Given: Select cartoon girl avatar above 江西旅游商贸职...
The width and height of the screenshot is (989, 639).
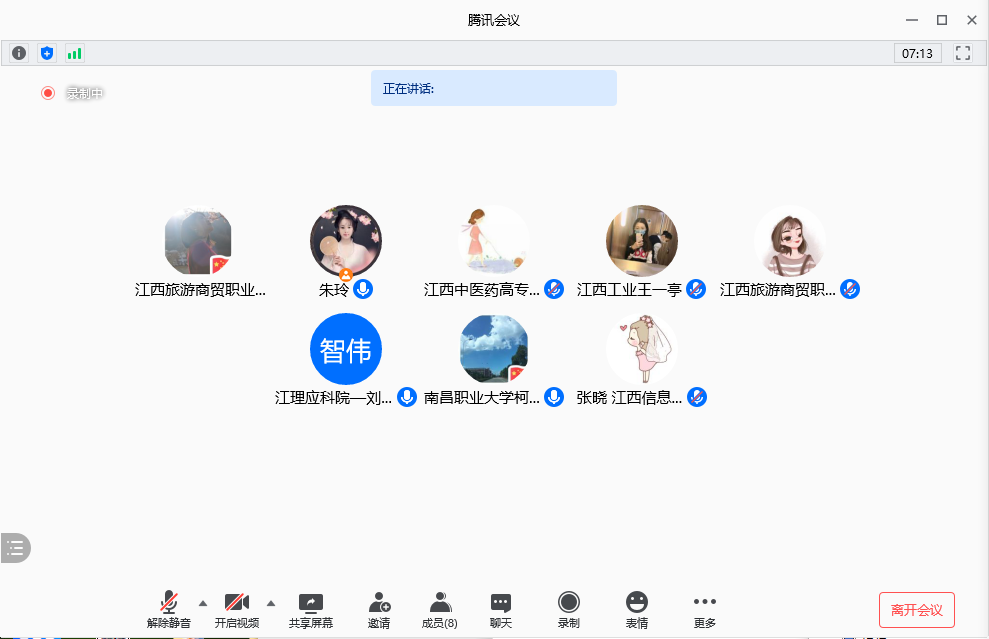Looking at the screenshot, I should coord(790,241).
